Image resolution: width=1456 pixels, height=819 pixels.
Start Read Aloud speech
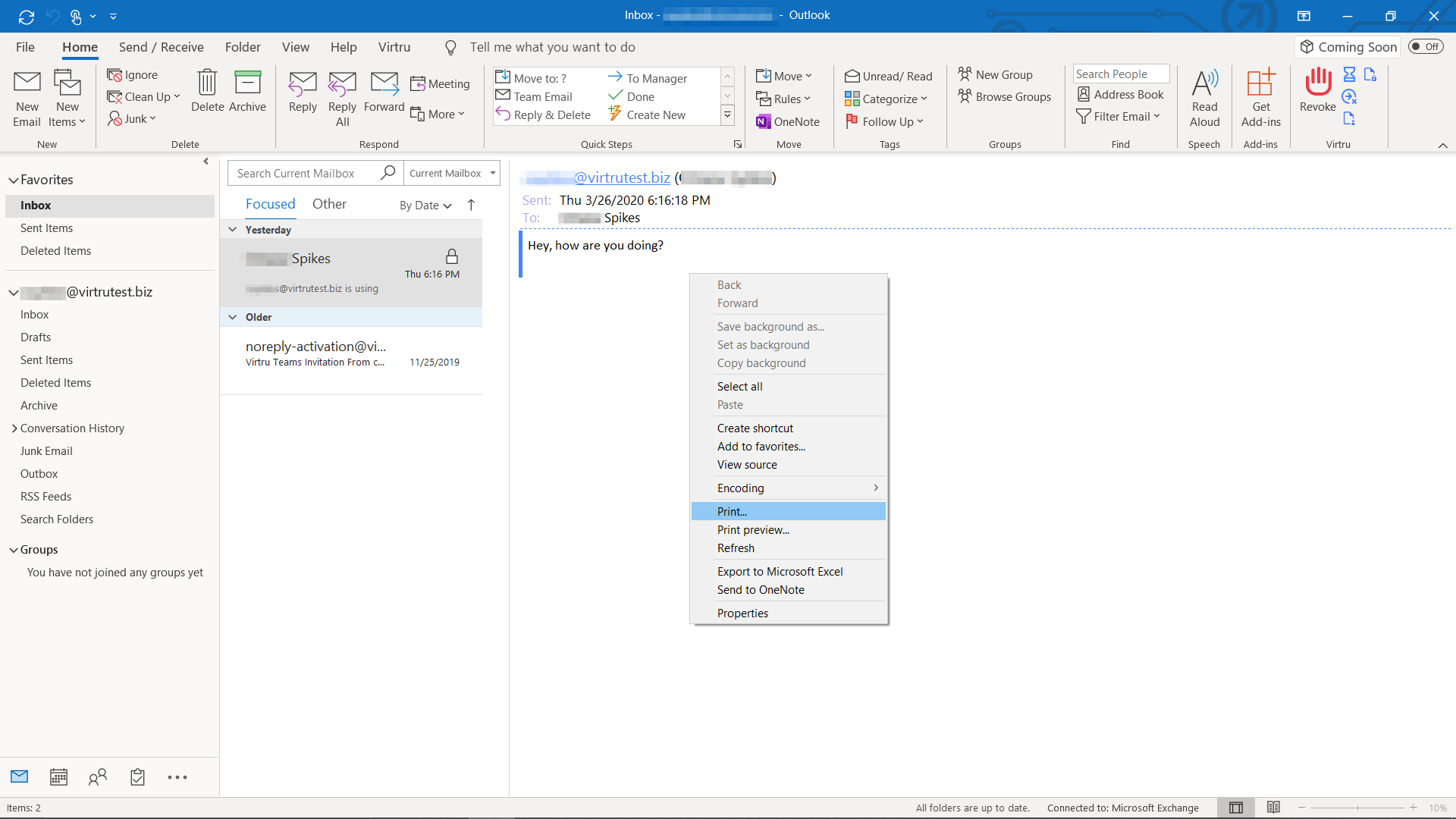[1204, 99]
